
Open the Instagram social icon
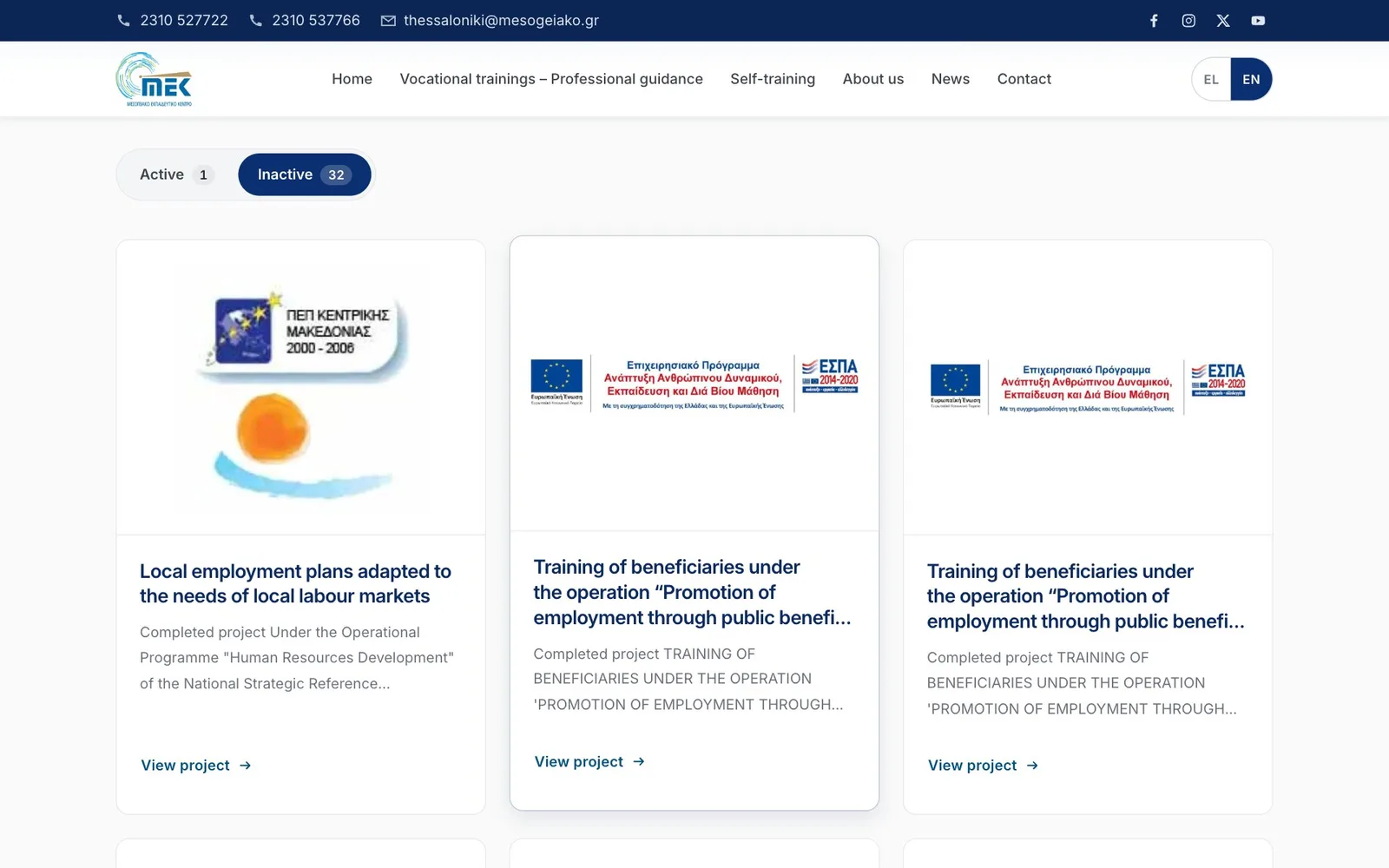1188,21
